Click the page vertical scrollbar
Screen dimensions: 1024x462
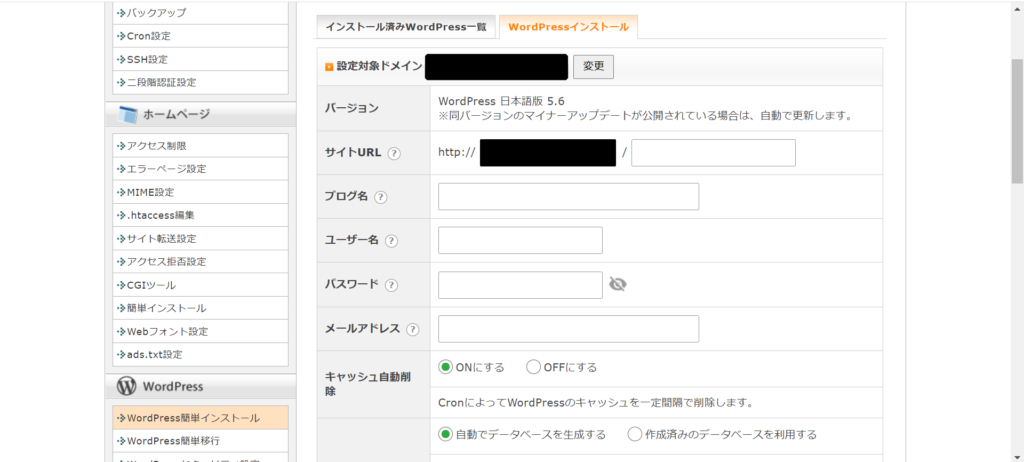click(1017, 121)
